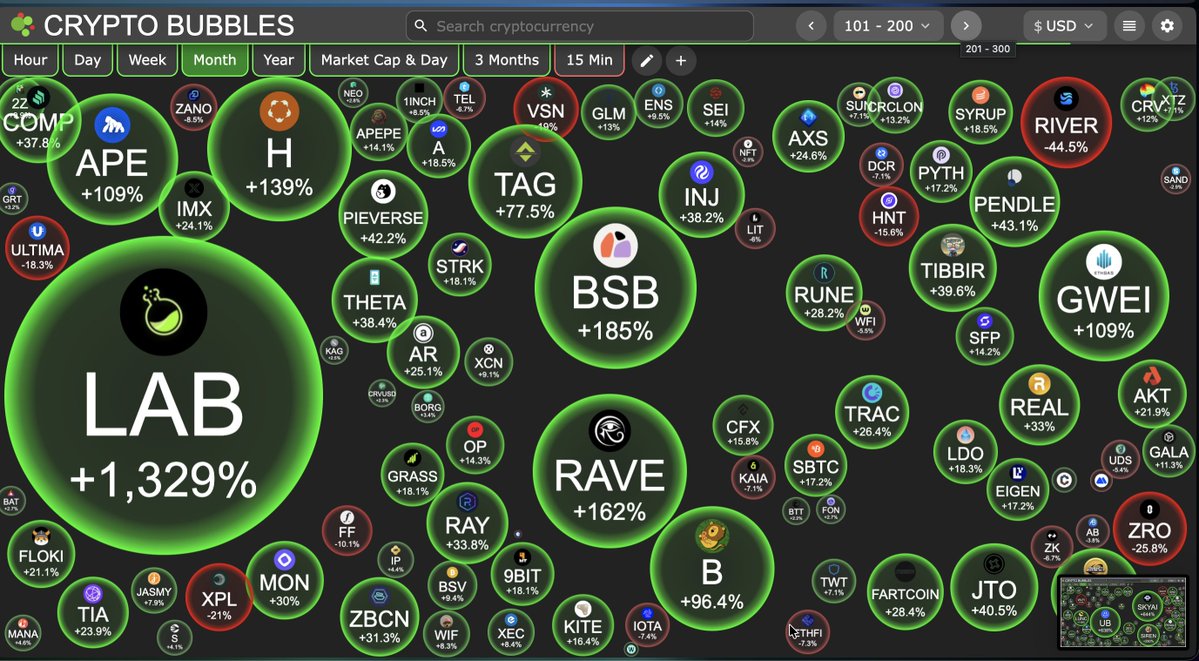Click the INJ +38.2% bubble
This screenshot has width=1199, height=661.
(x=701, y=194)
